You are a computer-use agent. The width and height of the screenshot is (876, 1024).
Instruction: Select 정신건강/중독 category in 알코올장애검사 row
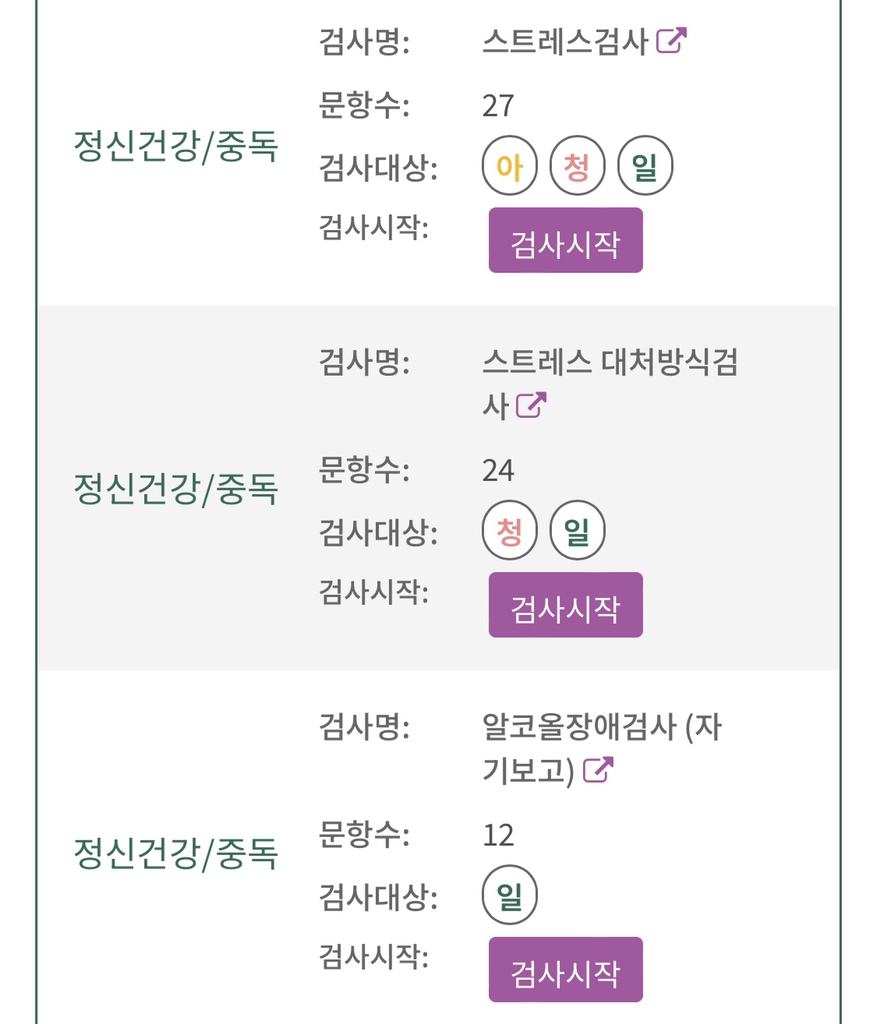pyautogui.click(x=175, y=854)
